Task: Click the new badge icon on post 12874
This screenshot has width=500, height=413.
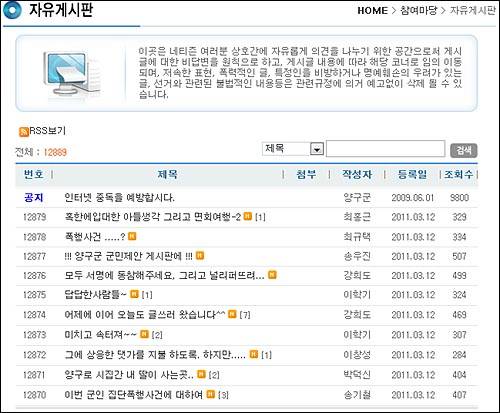Action: tap(232, 314)
